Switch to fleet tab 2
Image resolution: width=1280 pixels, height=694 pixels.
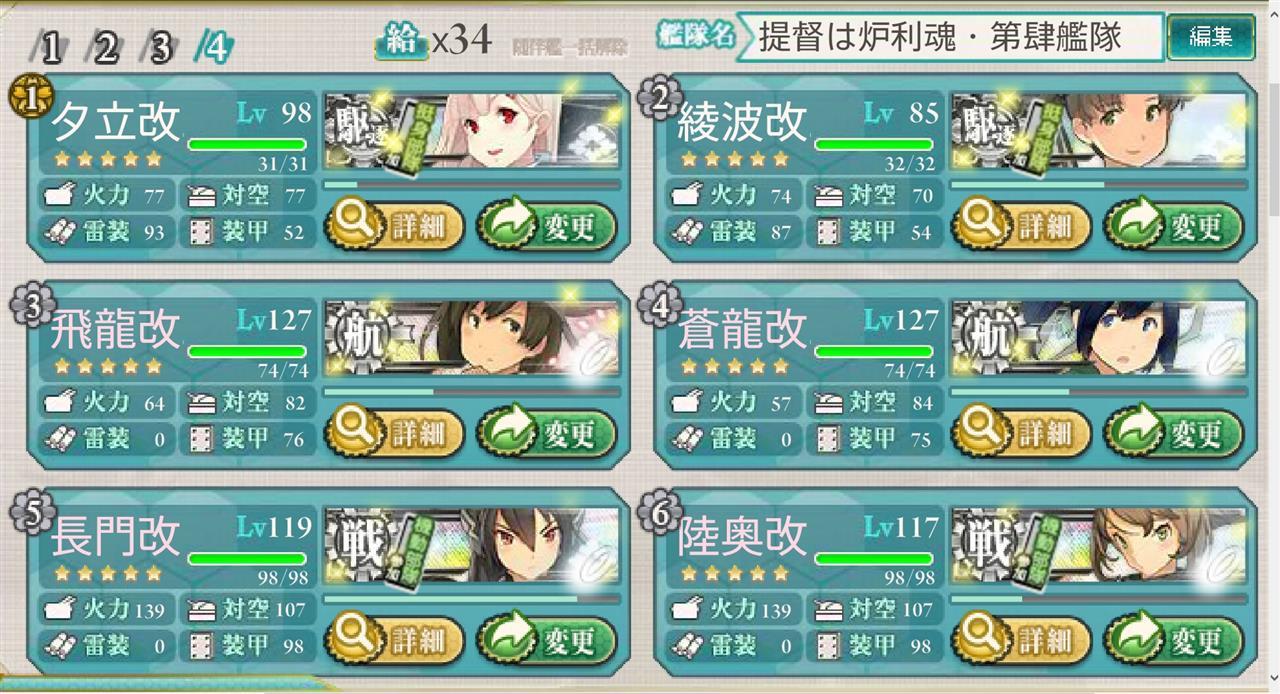point(104,47)
